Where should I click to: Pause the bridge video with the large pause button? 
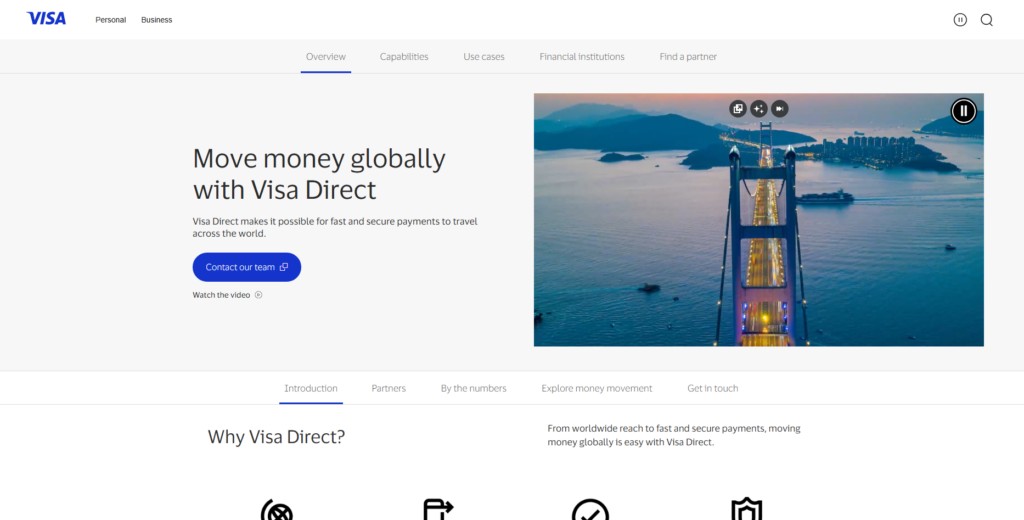point(963,111)
